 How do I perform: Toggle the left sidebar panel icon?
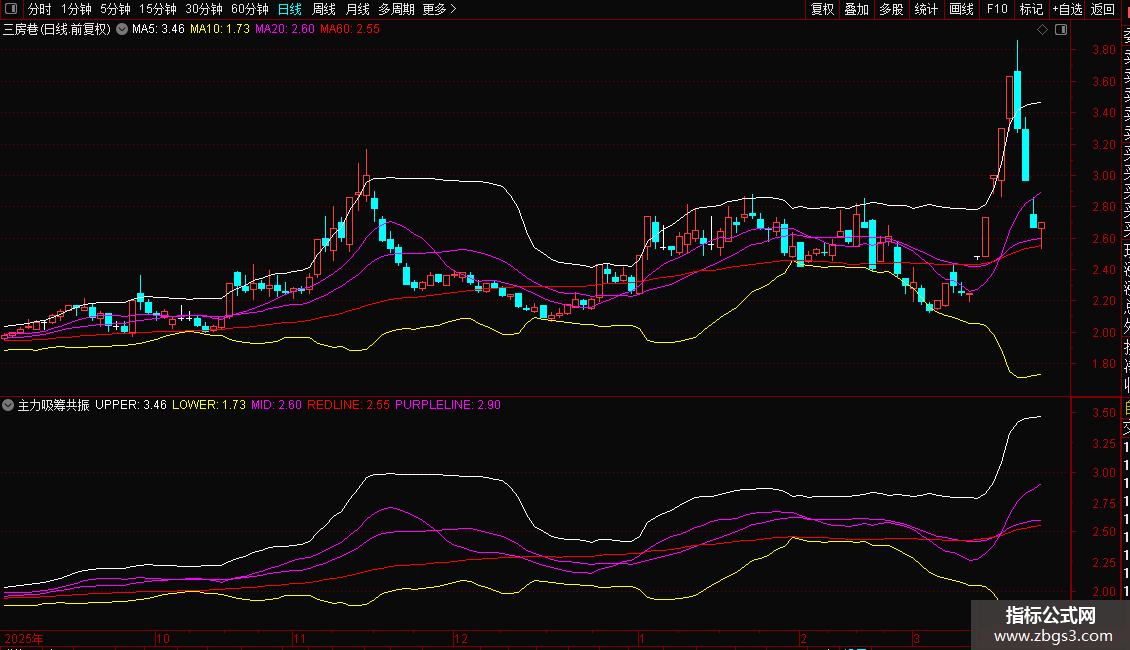[11, 9]
